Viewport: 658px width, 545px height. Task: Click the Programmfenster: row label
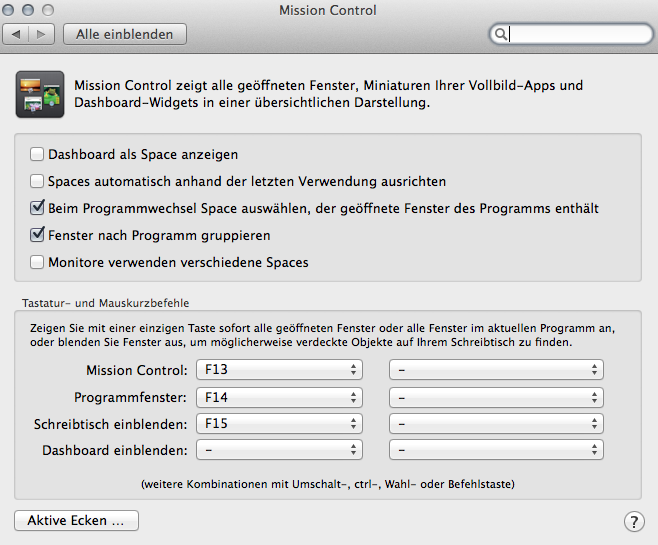130,397
